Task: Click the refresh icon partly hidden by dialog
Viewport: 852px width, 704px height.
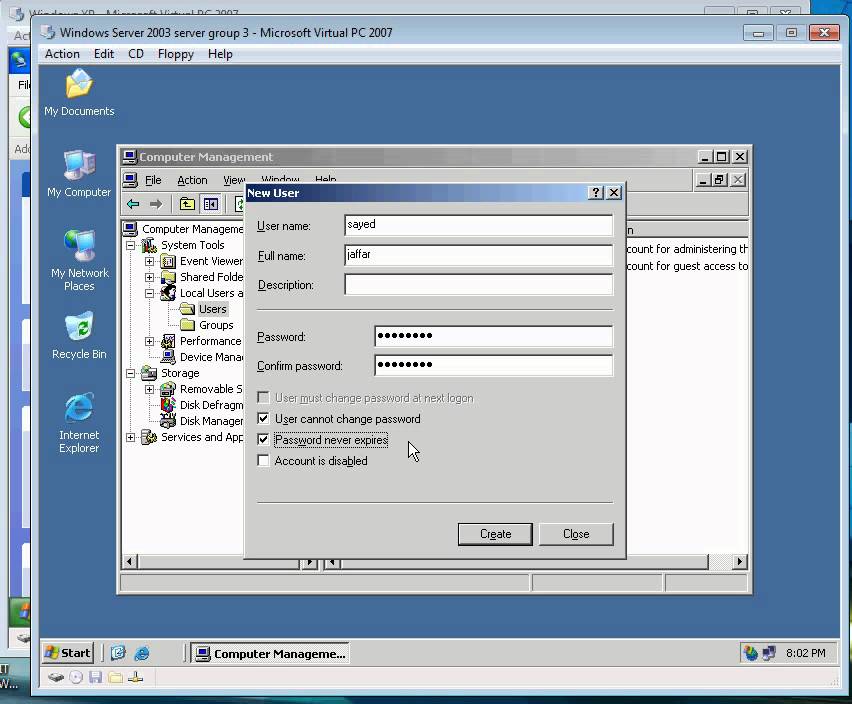Action: [x=239, y=204]
